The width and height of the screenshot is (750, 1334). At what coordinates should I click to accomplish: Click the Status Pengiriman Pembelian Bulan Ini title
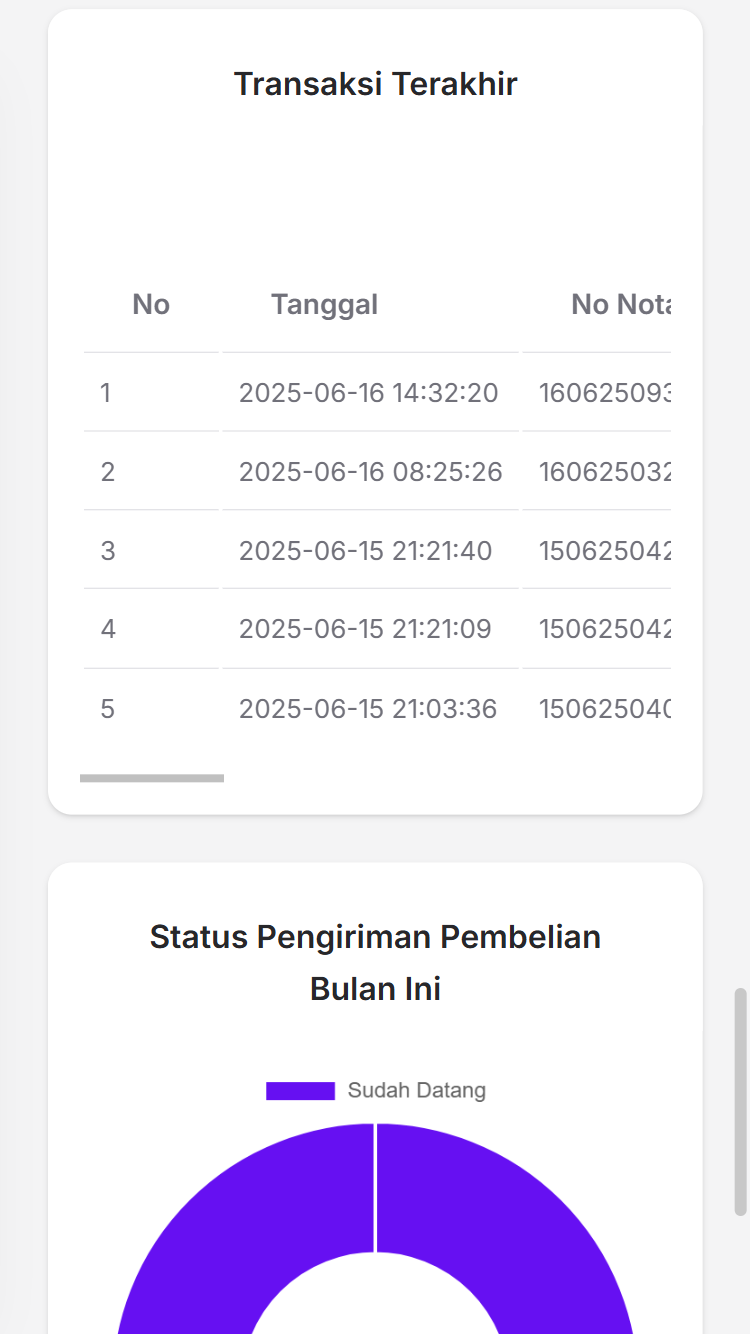[375, 962]
